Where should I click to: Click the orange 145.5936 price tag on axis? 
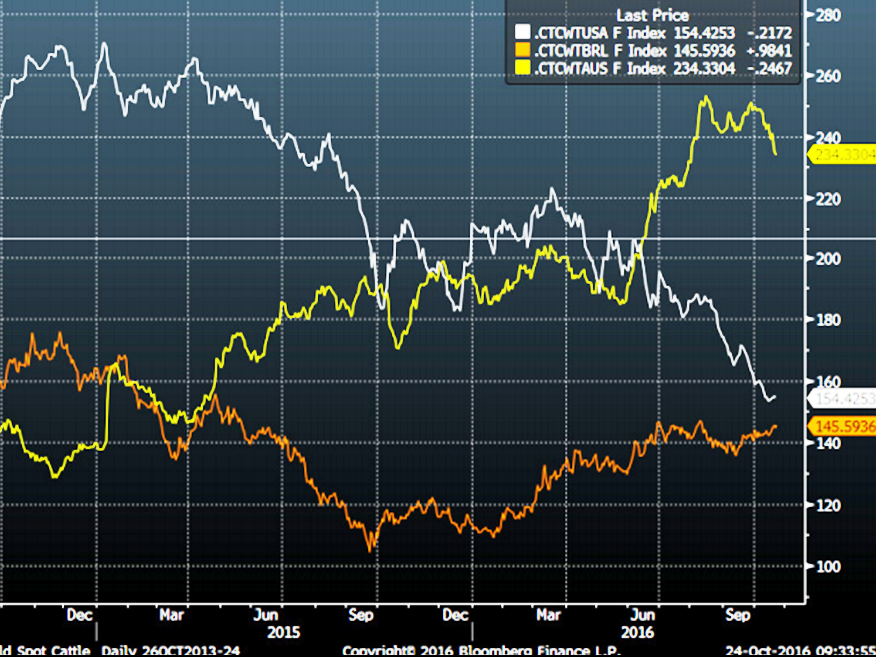point(843,427)
